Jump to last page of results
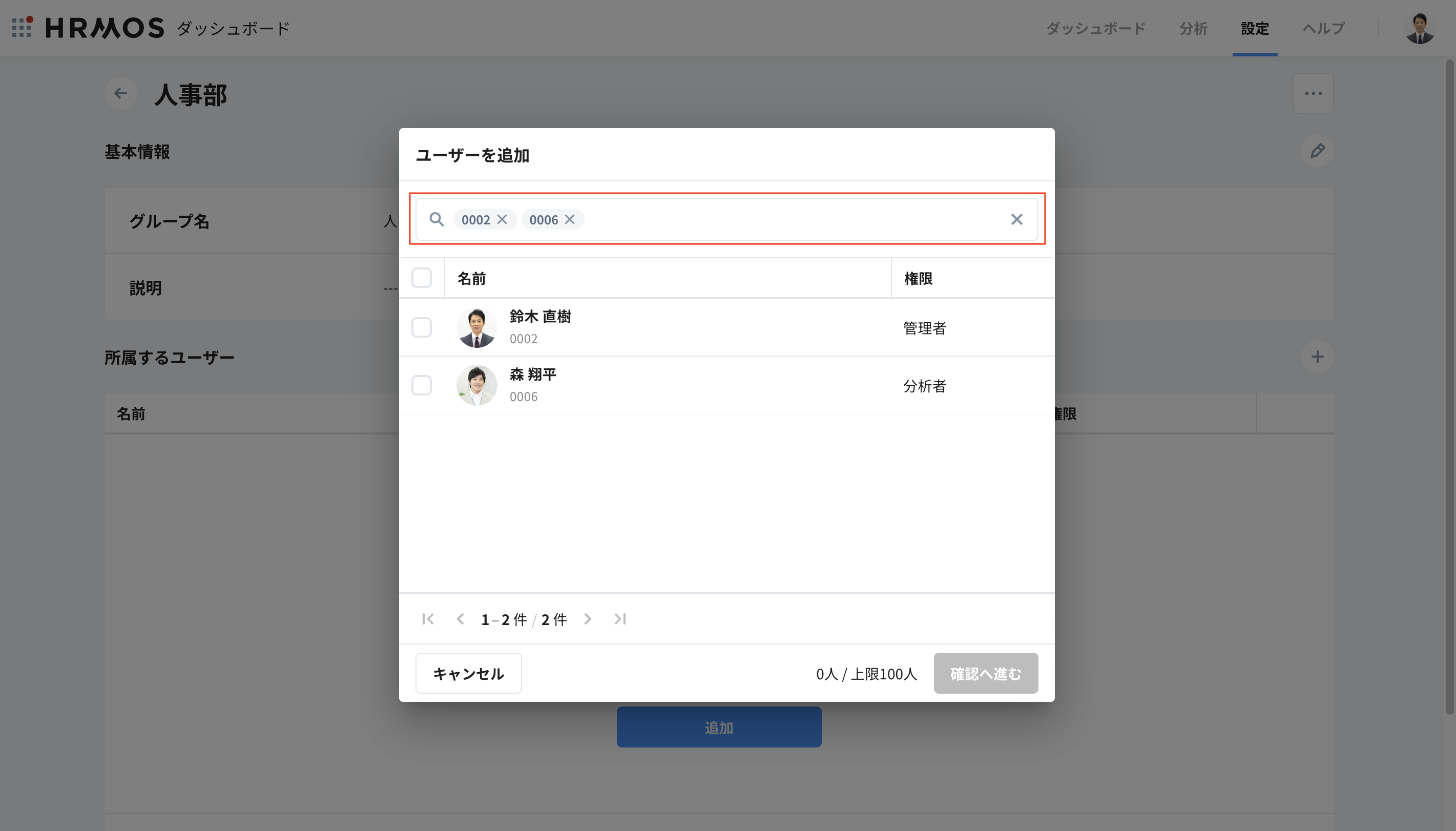This screenshot has height=831, width=1456. (x=620, y=619)
